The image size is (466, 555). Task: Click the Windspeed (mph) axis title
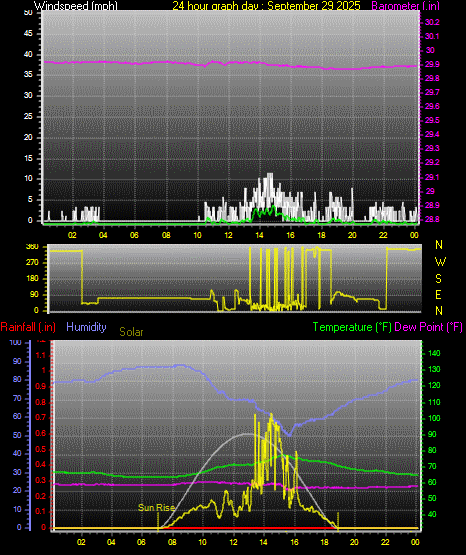tap(76, 6)
